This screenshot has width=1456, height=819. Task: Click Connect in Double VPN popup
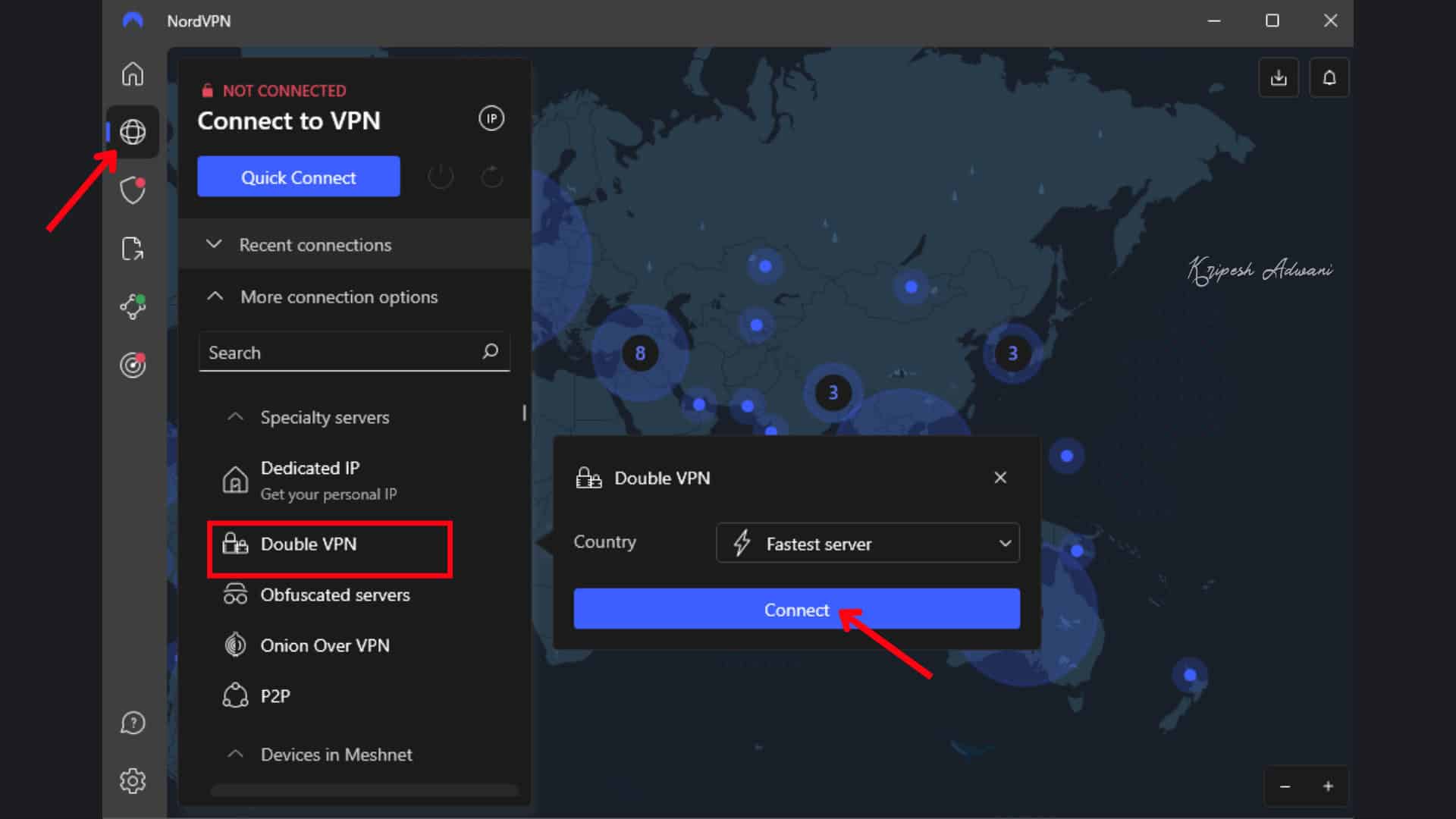click(796, 610)
